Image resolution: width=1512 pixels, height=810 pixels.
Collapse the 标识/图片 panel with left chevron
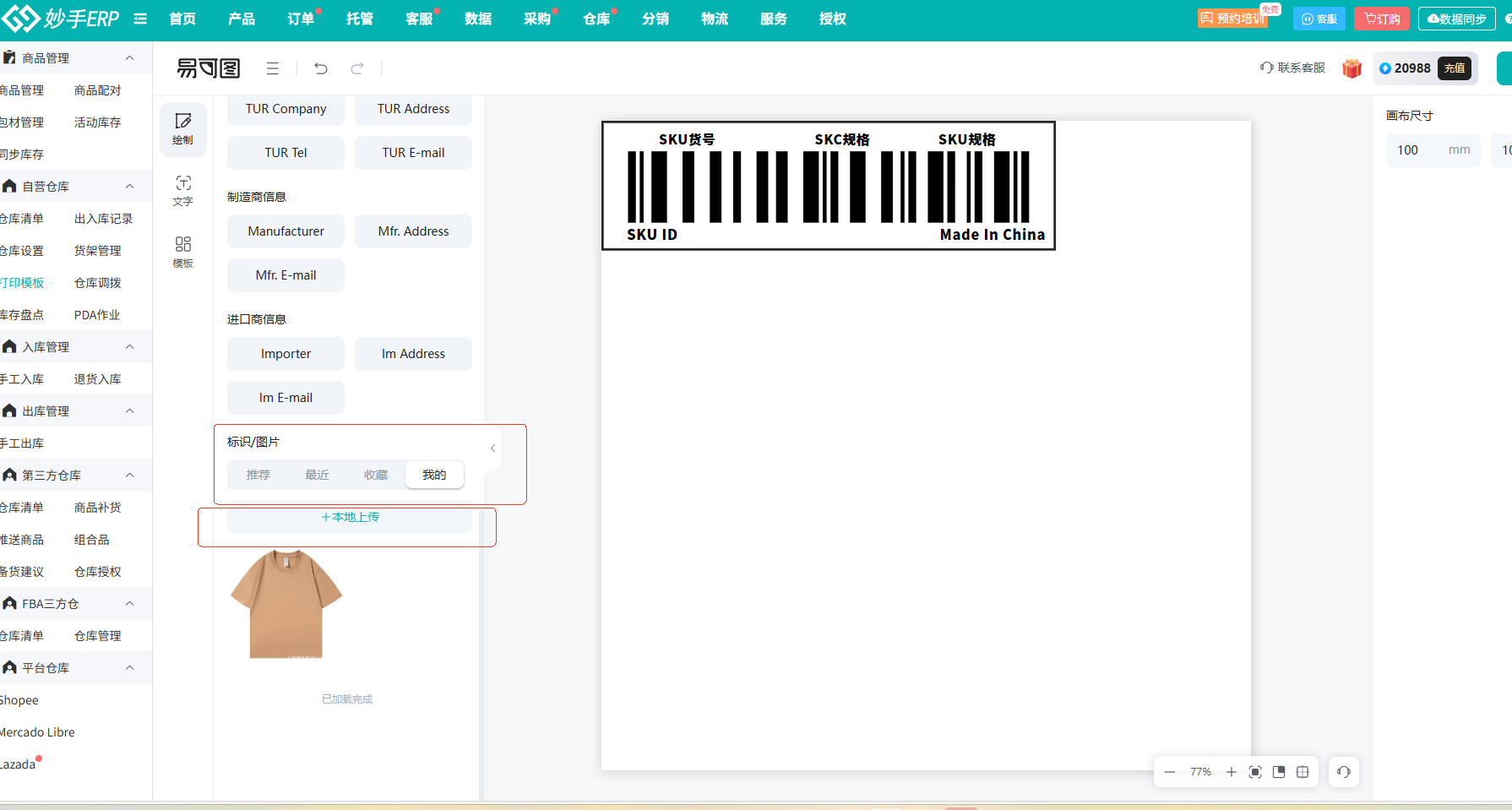click(x=492, y=448)
